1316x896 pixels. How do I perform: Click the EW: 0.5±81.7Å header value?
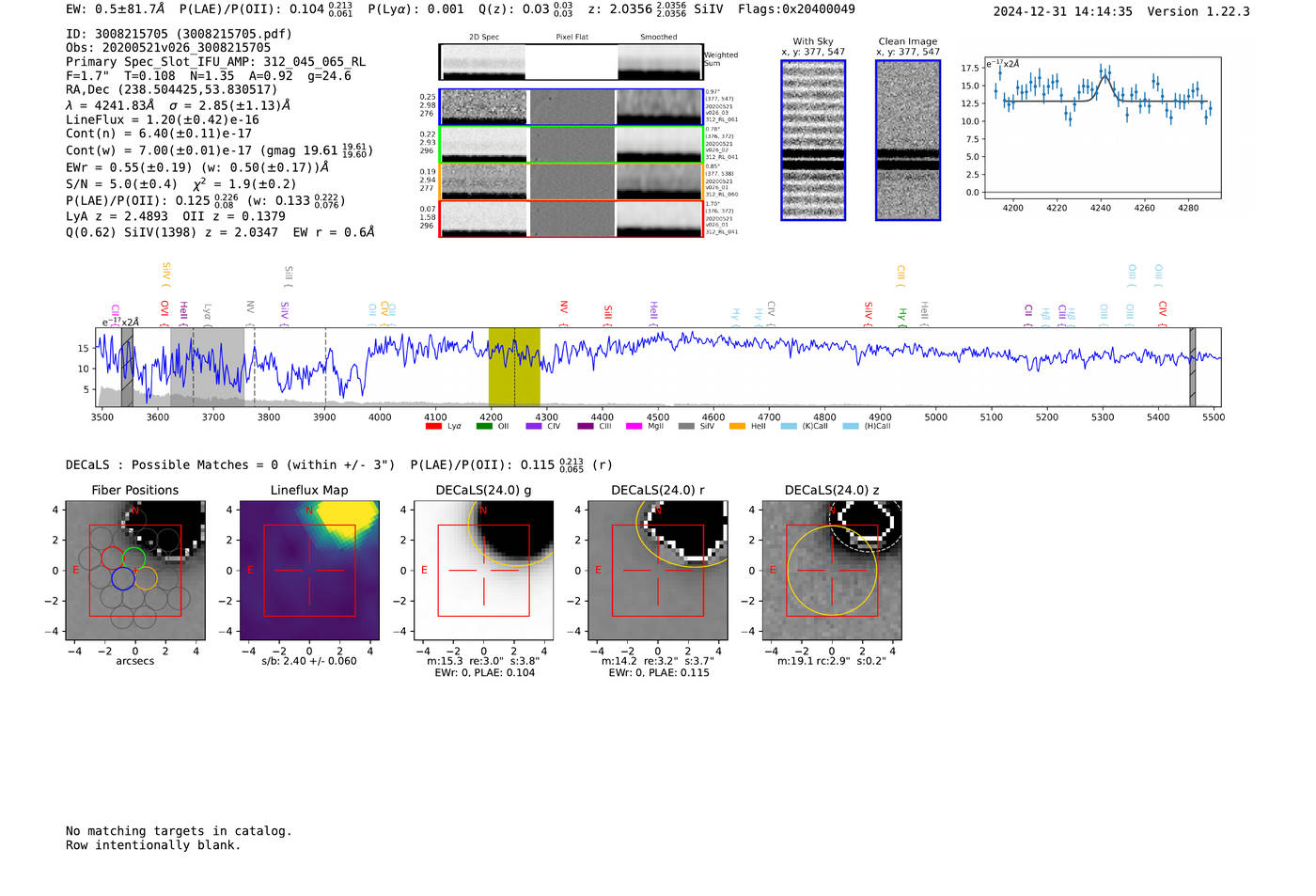pyautogui.click(x=116, y=9)
